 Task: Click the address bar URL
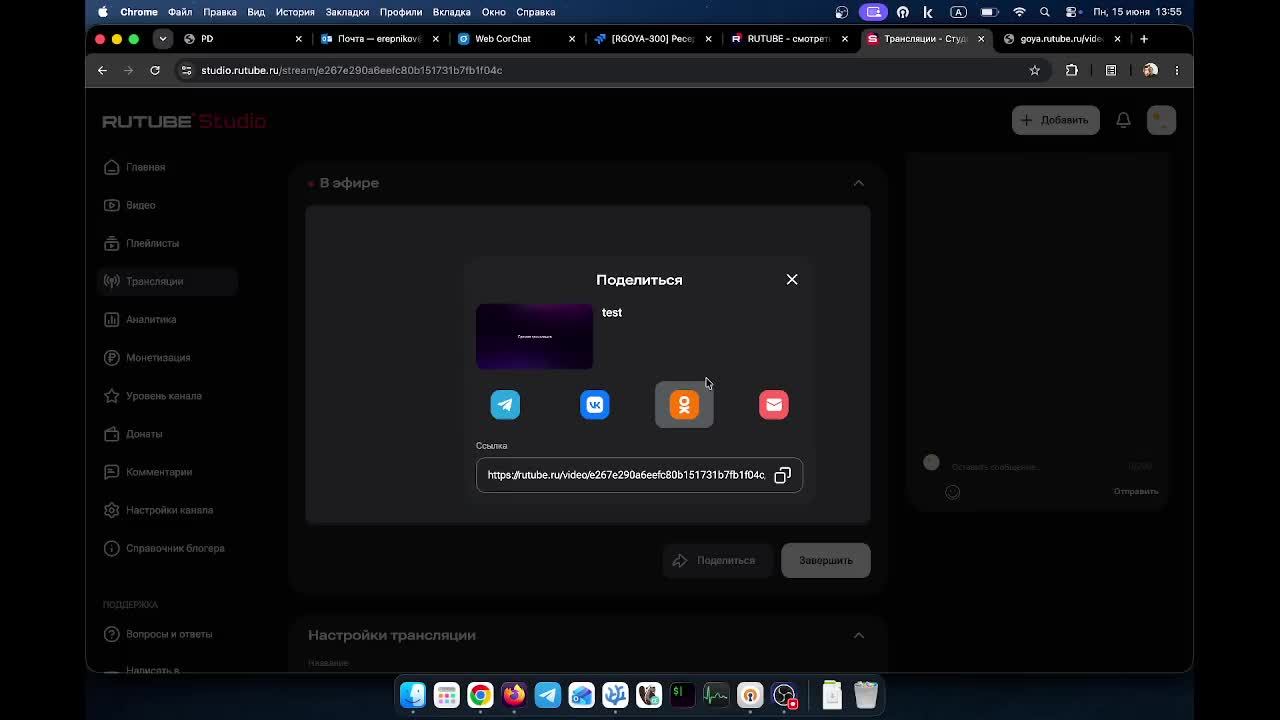[x=351, y=70]
